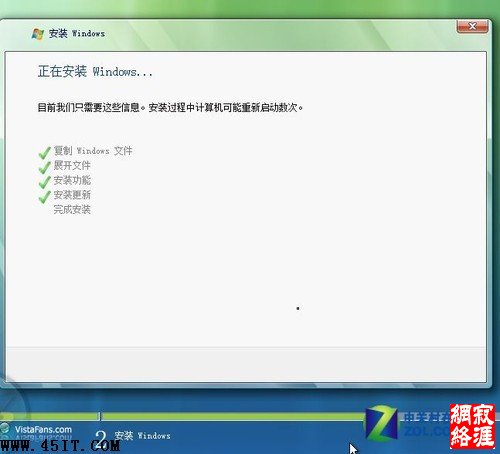Select the 安装更新 step label
Image resolution: width=500 pixels, height=454 pixels.
[72, 195]
